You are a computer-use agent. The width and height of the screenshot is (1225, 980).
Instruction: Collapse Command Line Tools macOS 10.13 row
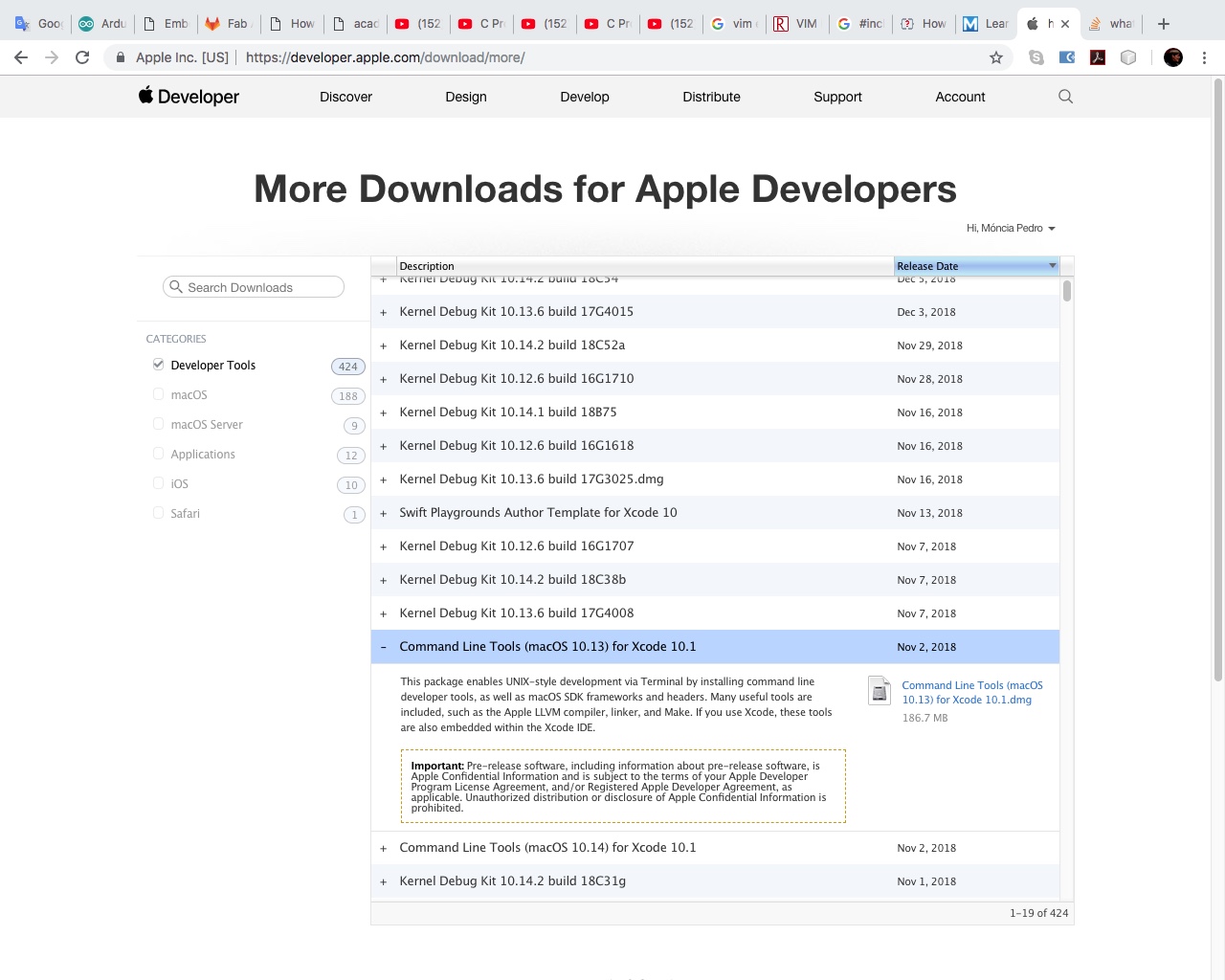pos(384,647)
